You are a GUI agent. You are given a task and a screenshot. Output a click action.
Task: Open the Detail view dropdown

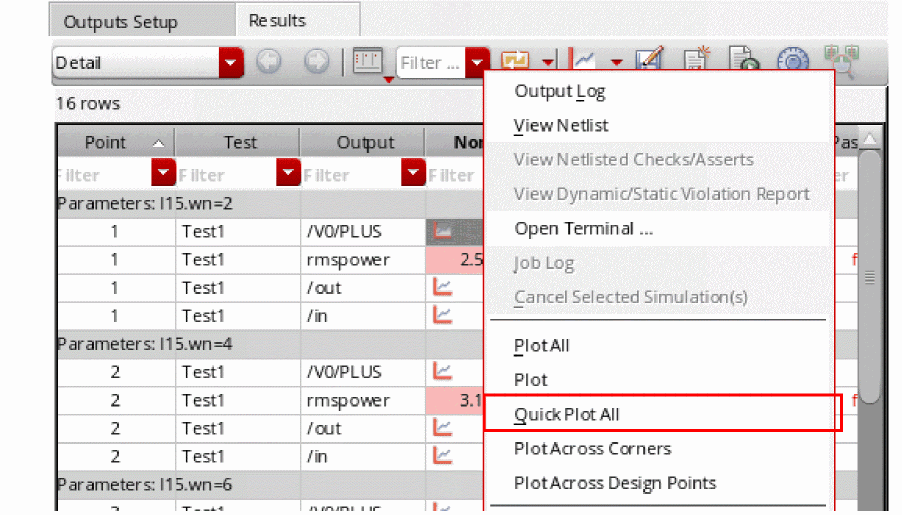tap(231, 62)
